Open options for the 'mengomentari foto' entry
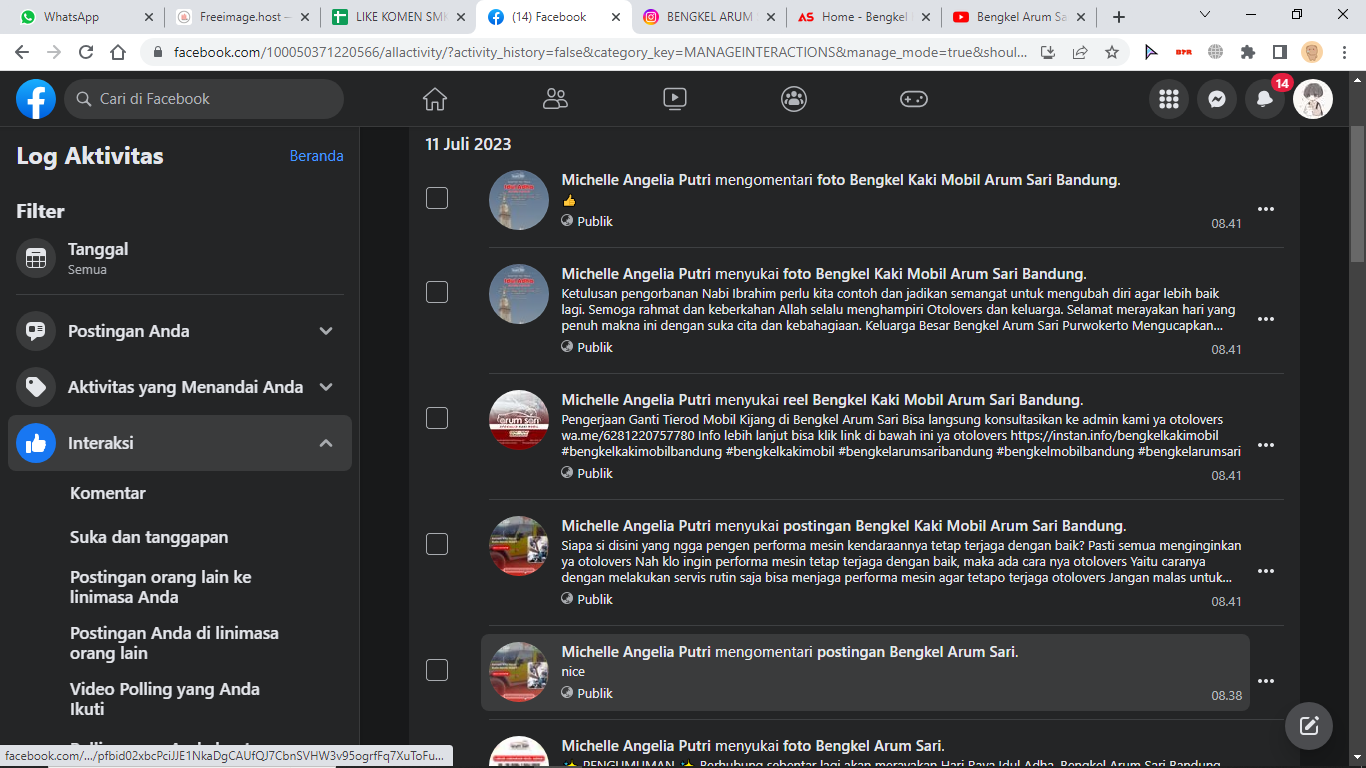The image size is (1366, 768). [1266, 209]
